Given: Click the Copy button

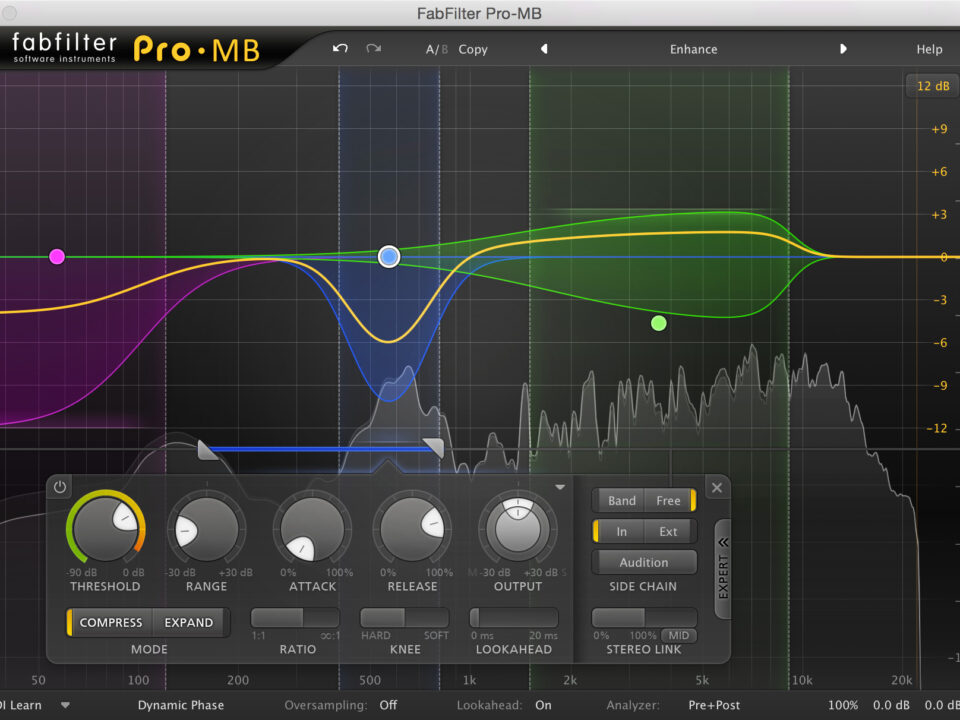Looking at the screenshot, I should 473,49.
